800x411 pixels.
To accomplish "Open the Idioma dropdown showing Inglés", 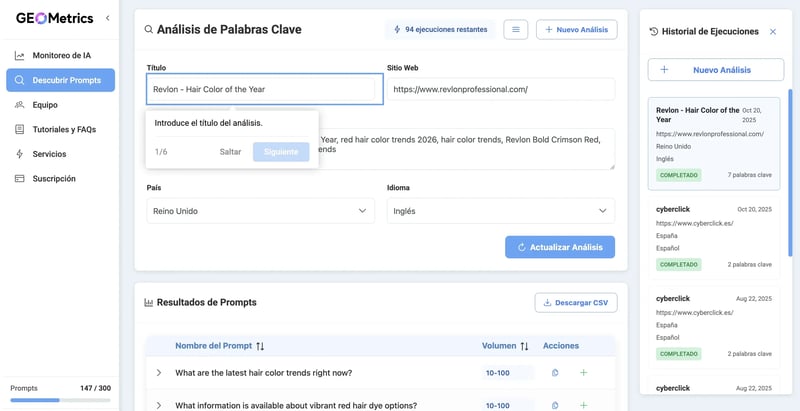I will point(500,211).
